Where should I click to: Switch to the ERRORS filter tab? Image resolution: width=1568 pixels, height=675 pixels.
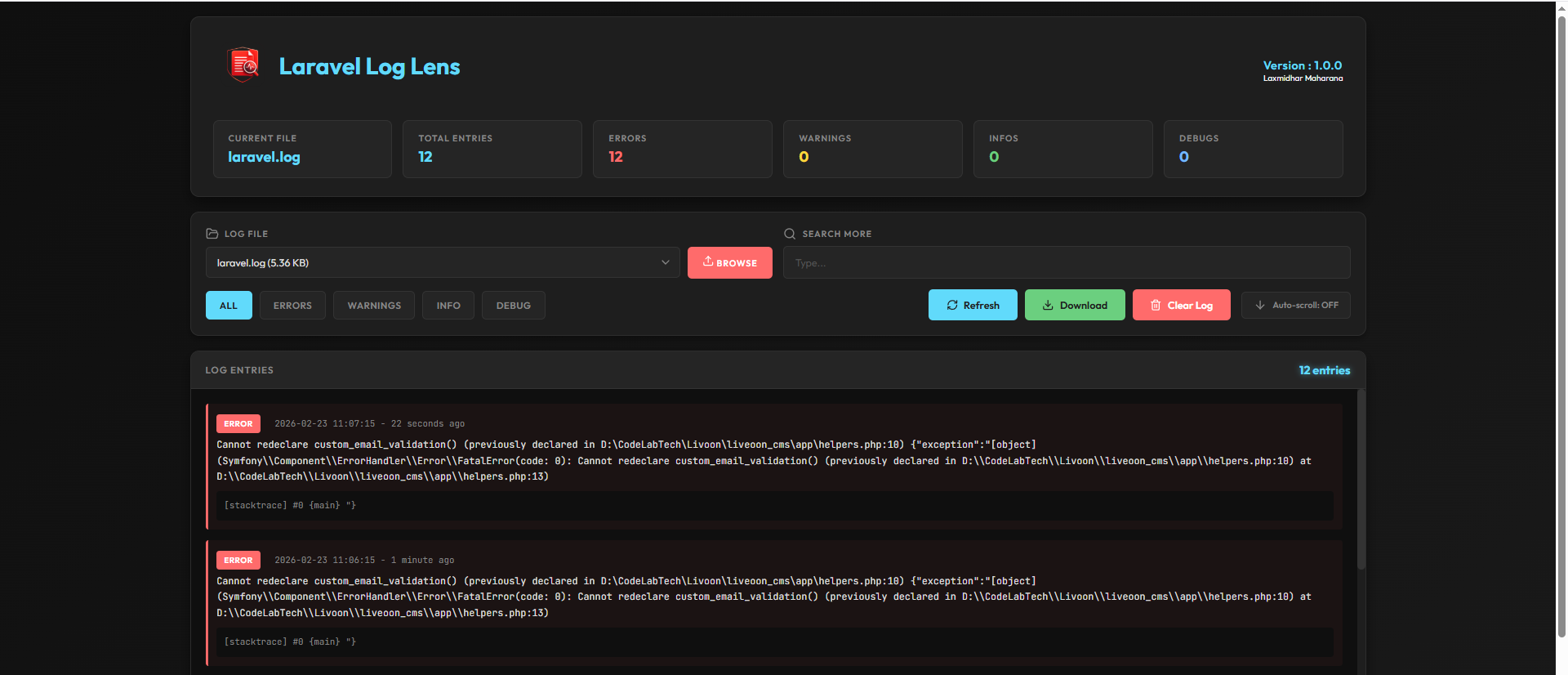[292, 306]
